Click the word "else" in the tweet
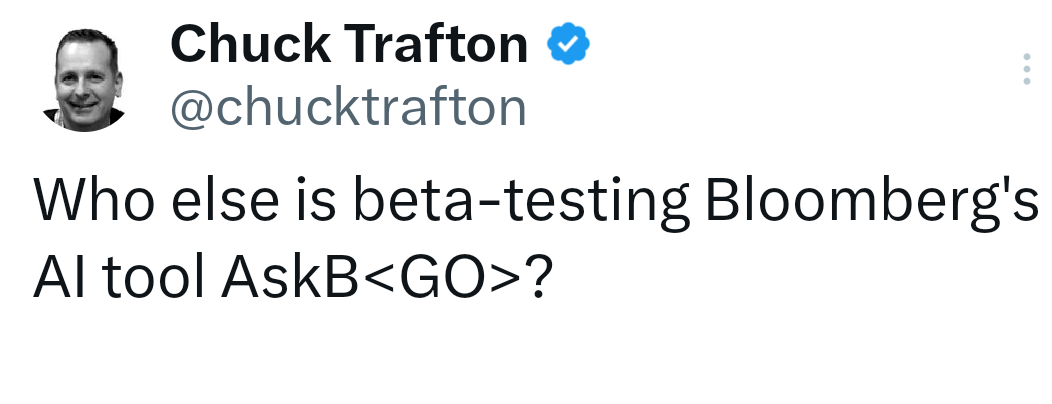 click(225, 201)
